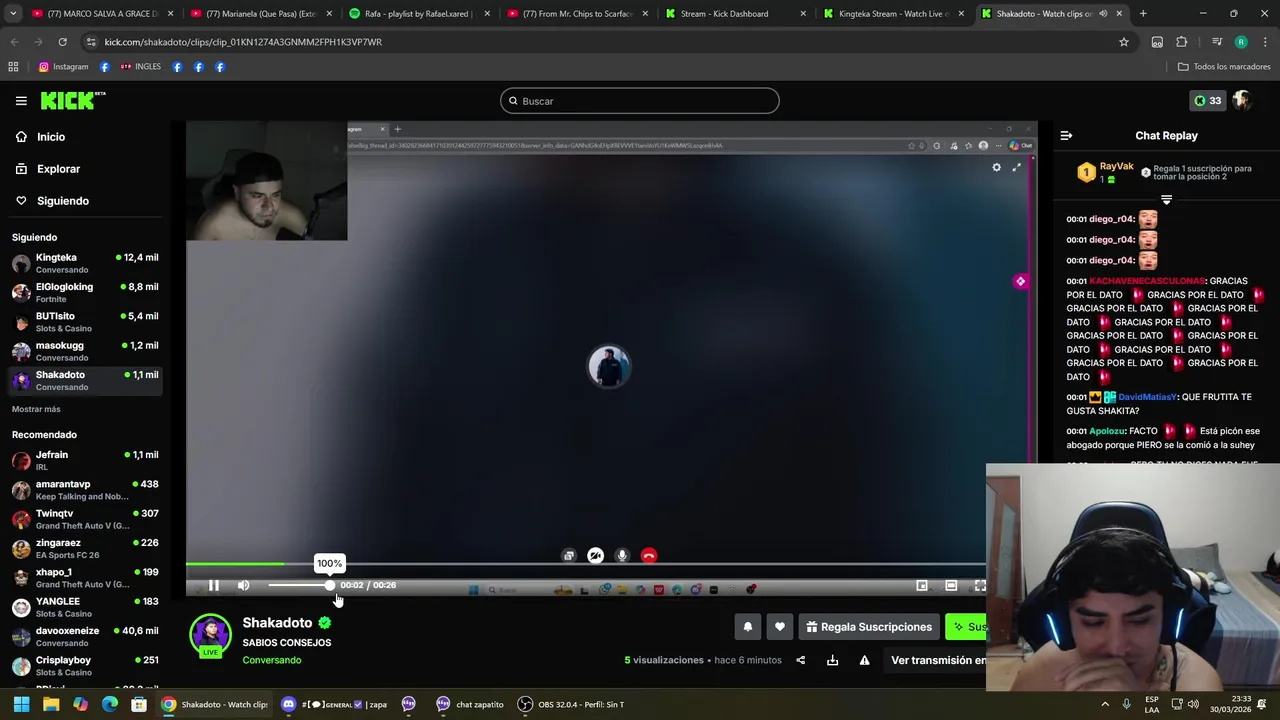
Task: Mute the clip volume speaker icon
Action: pos(243,586)
